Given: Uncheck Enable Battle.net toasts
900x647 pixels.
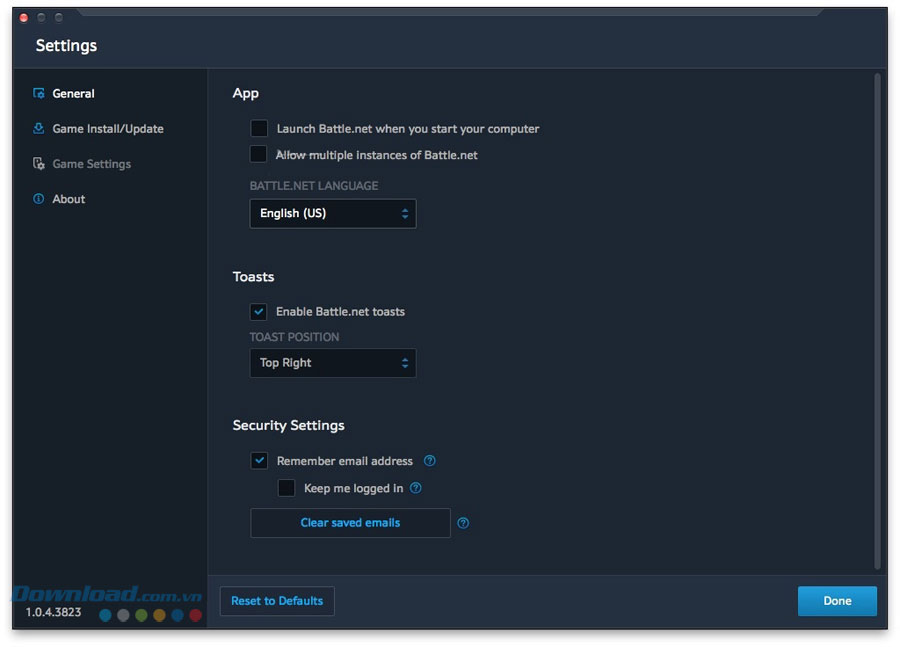Looking at the screenshot, I should 258,311.
